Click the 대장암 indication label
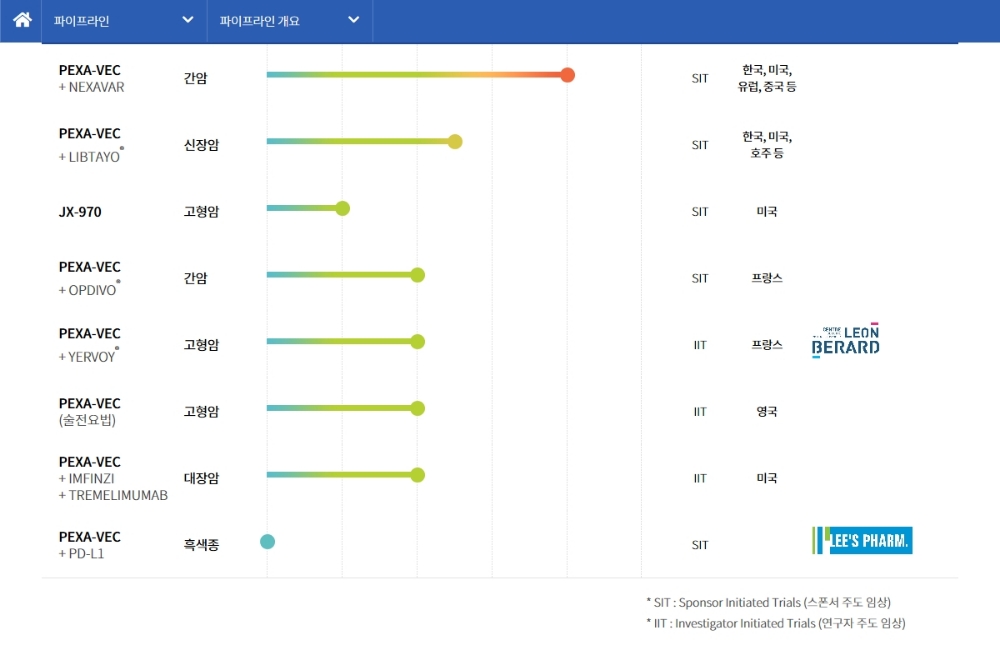This screenshot has width=1000, height=645. (201, 478)
